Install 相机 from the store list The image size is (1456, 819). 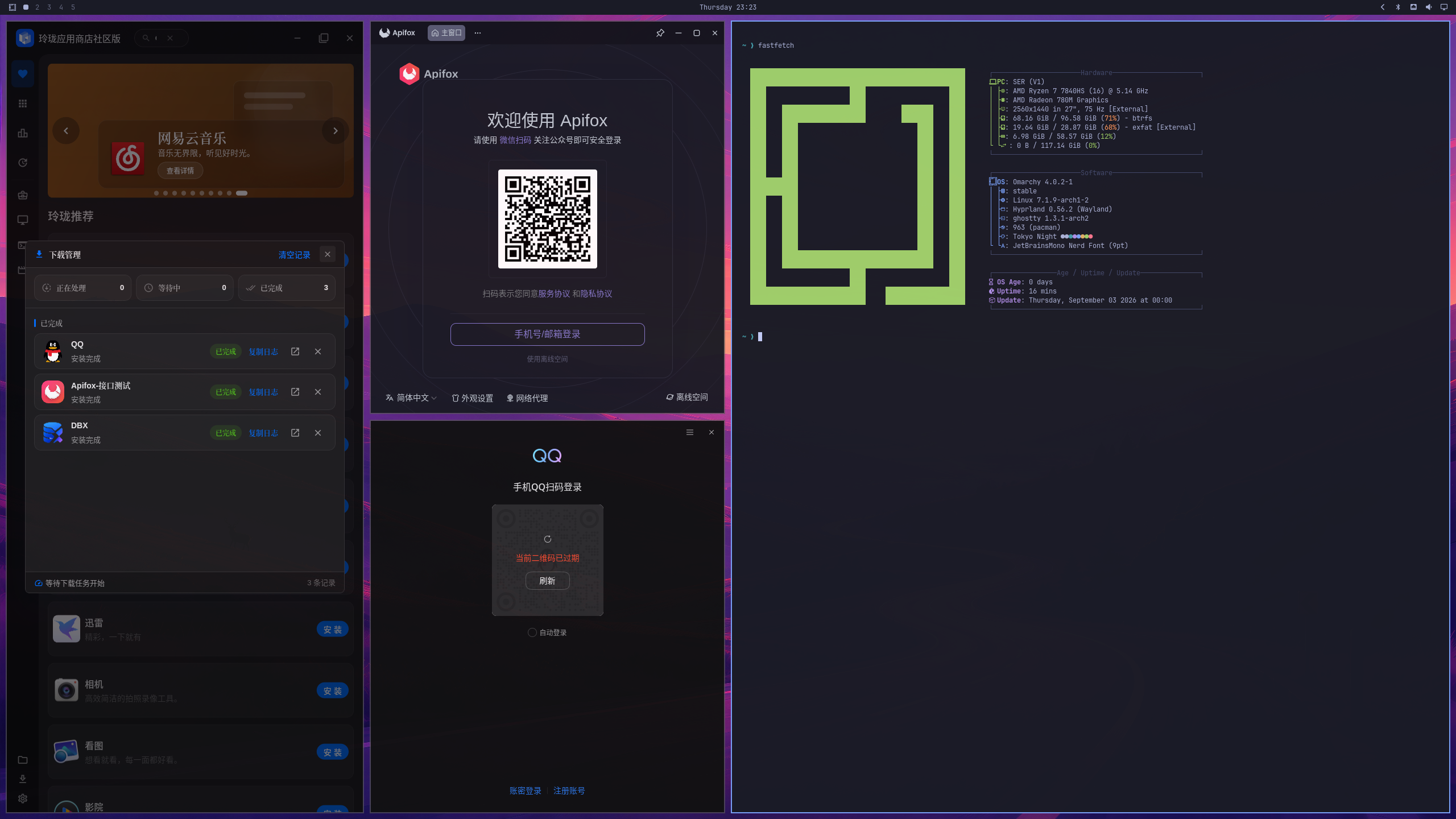pyautogui.click(x=333, y=690)
